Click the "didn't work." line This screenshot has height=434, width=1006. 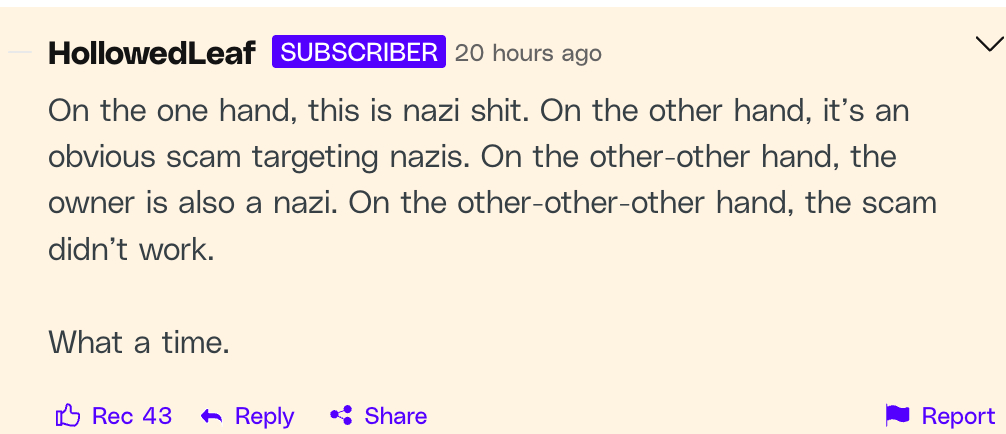[x=131, y=249]
